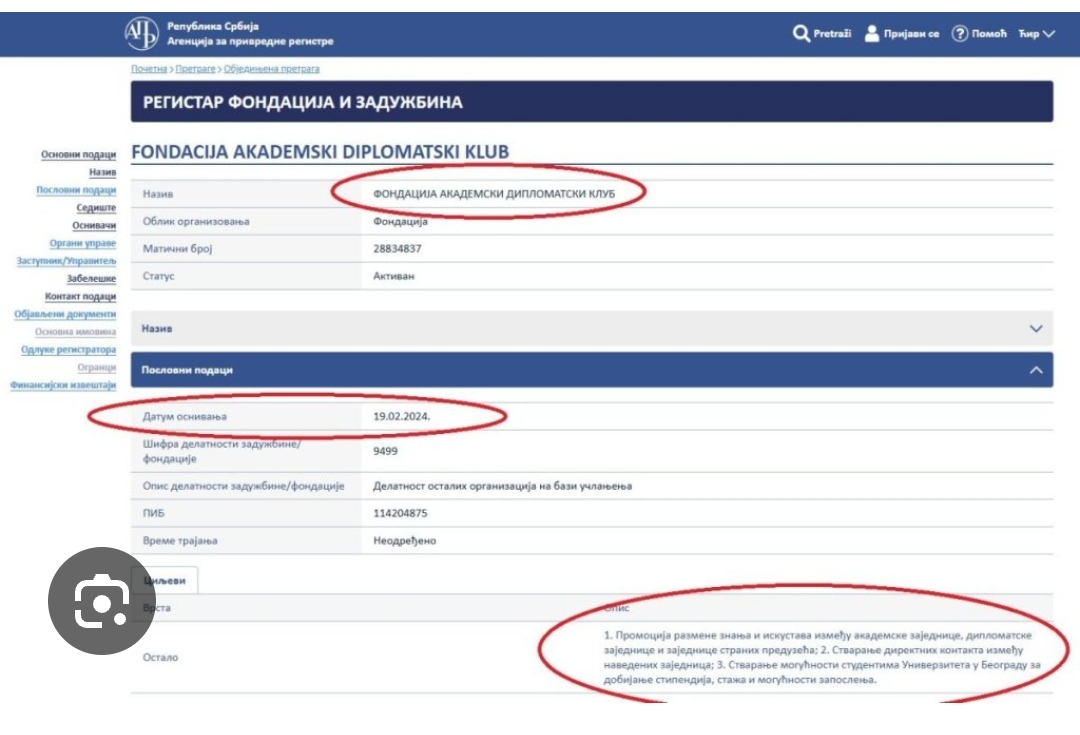Viewport: 1080px width, 735px height.
Task: Open Обједињена претрага breadcrumb link
Action: click(x=271, y=69)
